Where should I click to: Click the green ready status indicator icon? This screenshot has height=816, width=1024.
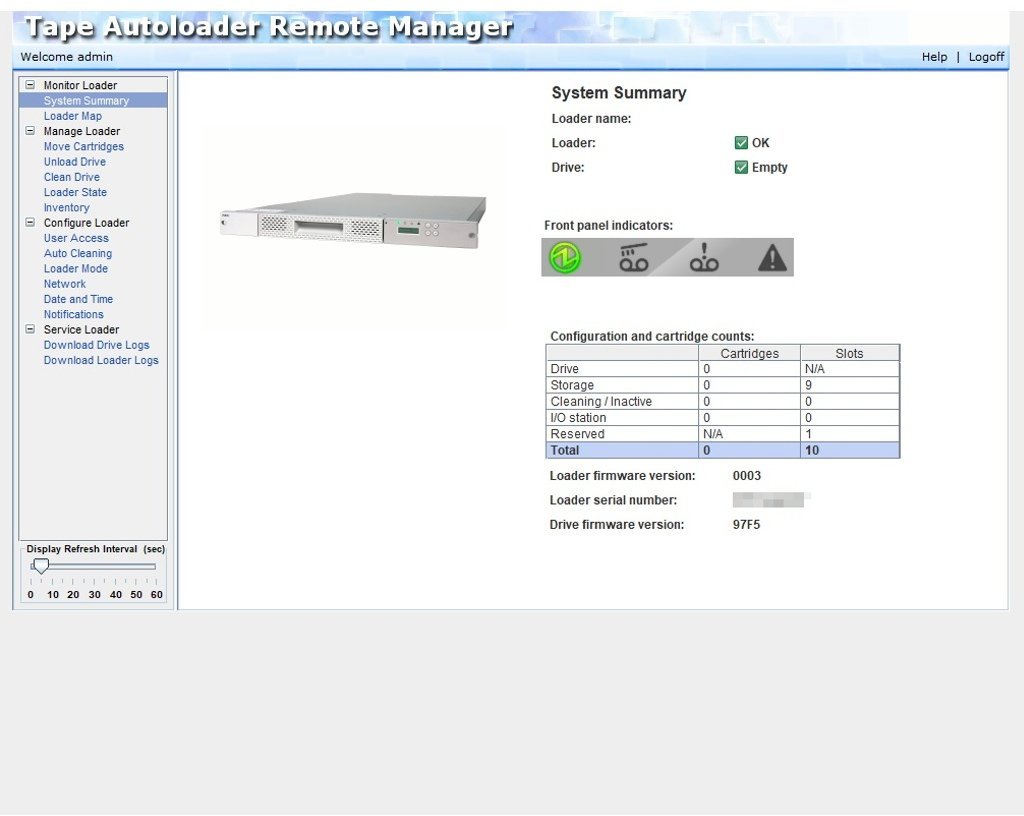tap(565, 258)
